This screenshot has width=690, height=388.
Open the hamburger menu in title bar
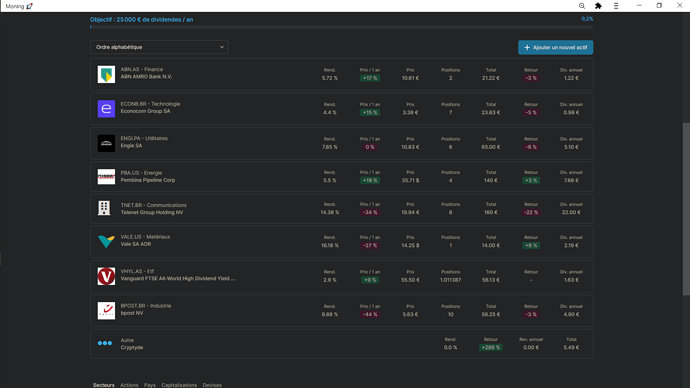(x=616, y=6)
